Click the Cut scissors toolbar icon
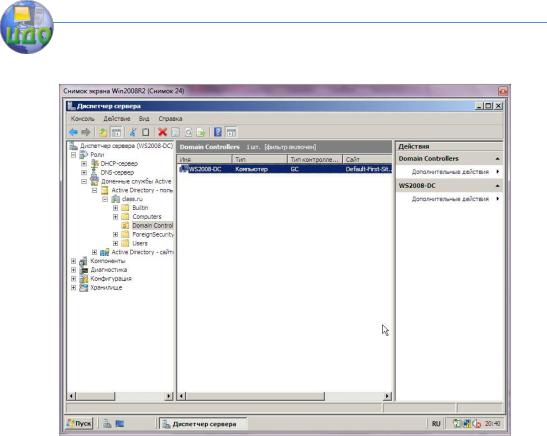 tap(133, 132)
